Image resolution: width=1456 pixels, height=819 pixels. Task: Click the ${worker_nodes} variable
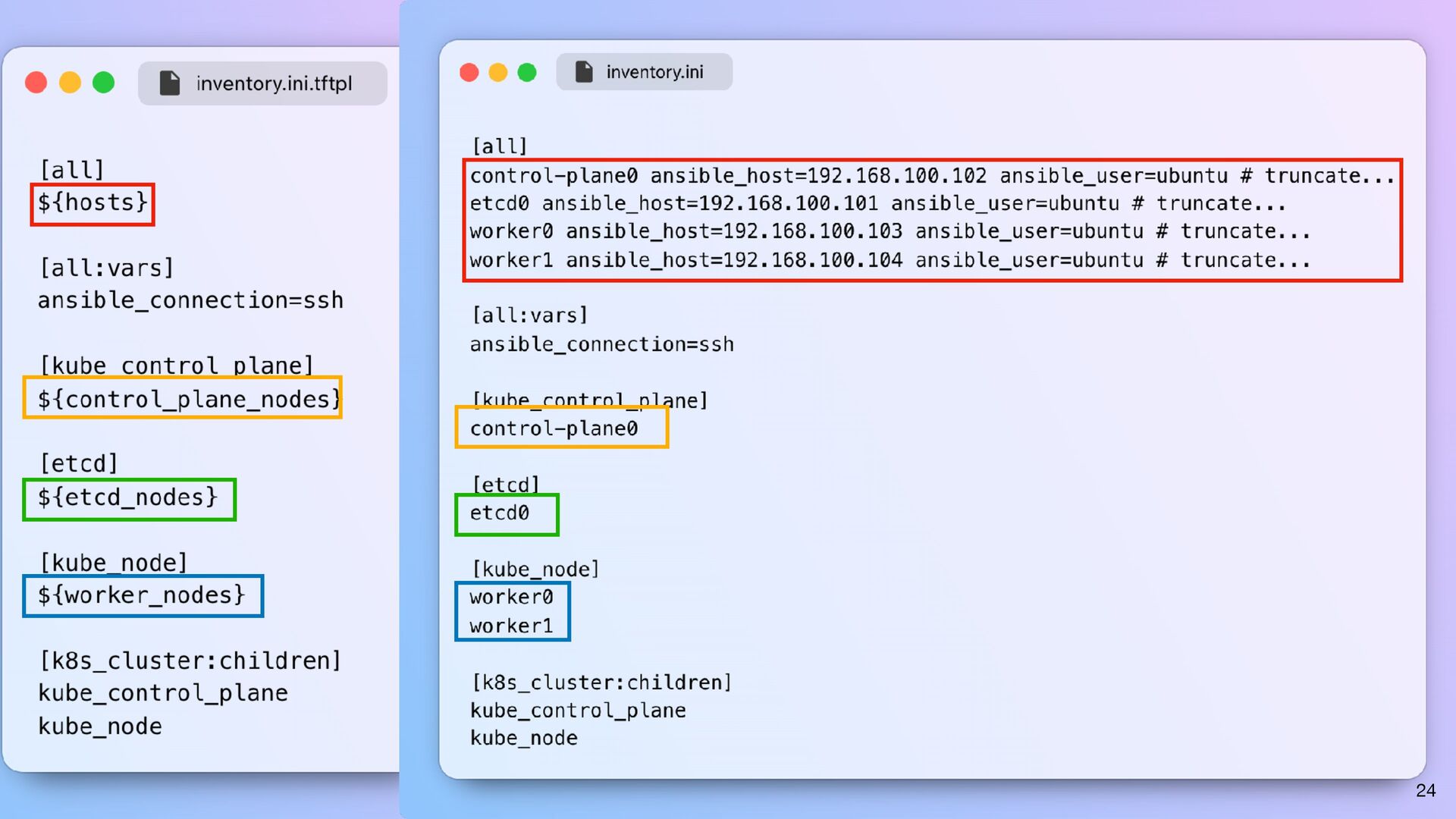[143, 595]
